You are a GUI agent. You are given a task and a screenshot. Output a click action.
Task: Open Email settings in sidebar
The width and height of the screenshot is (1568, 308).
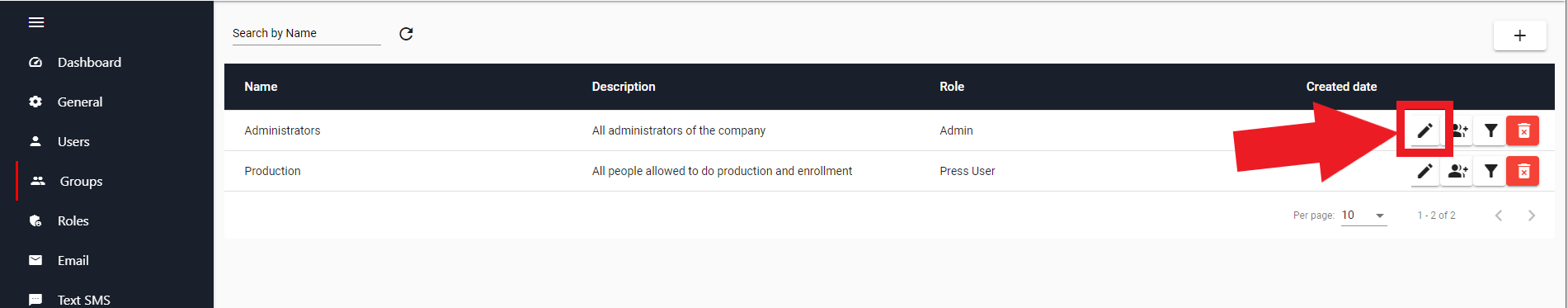73,260
